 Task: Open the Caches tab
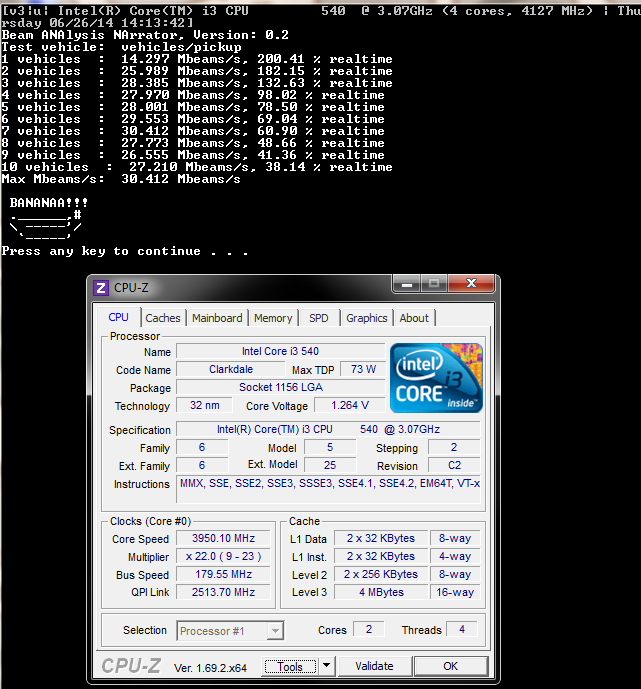tap(163, 318)
